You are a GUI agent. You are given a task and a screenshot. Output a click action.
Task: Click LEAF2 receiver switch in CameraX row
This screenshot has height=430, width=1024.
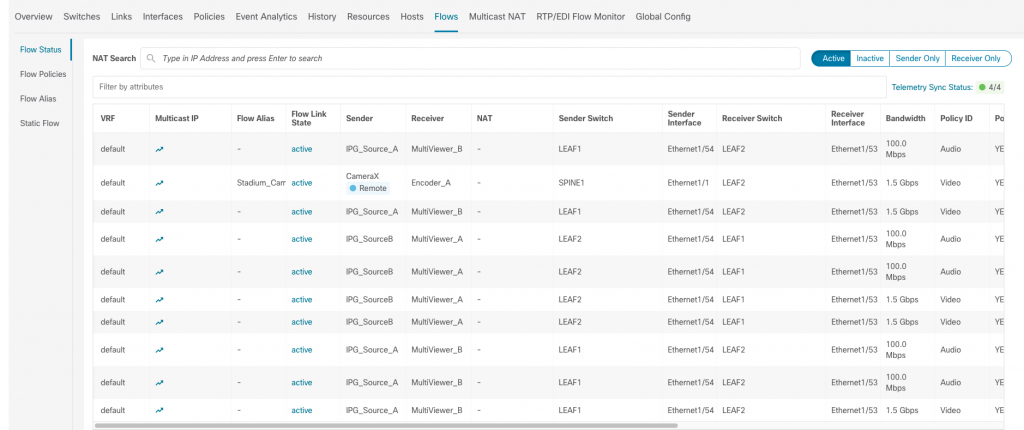[733, 183]
